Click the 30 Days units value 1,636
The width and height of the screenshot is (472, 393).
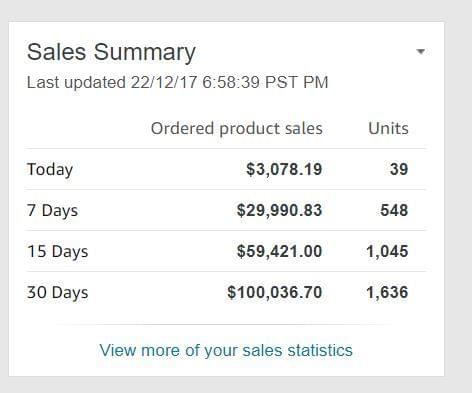(x=387, y=293)
